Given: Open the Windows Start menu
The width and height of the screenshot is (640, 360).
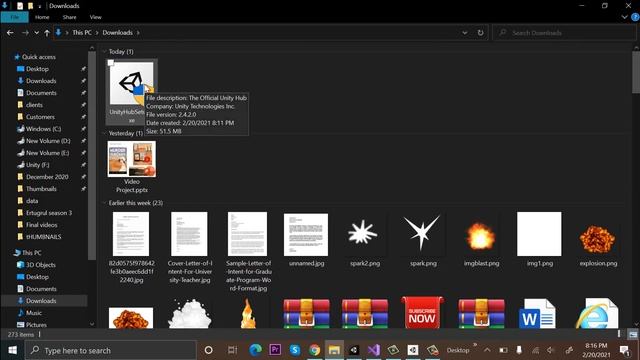Looking at the screenshot, I should click(12, 350).
